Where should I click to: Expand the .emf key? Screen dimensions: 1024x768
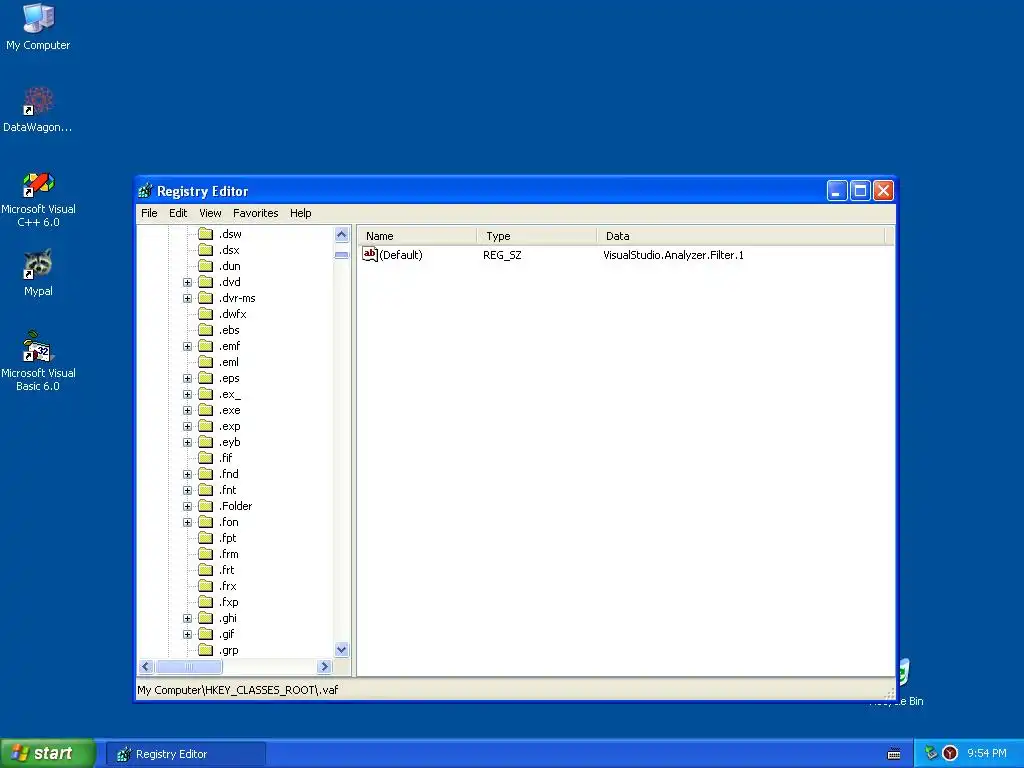pos(187,346)
